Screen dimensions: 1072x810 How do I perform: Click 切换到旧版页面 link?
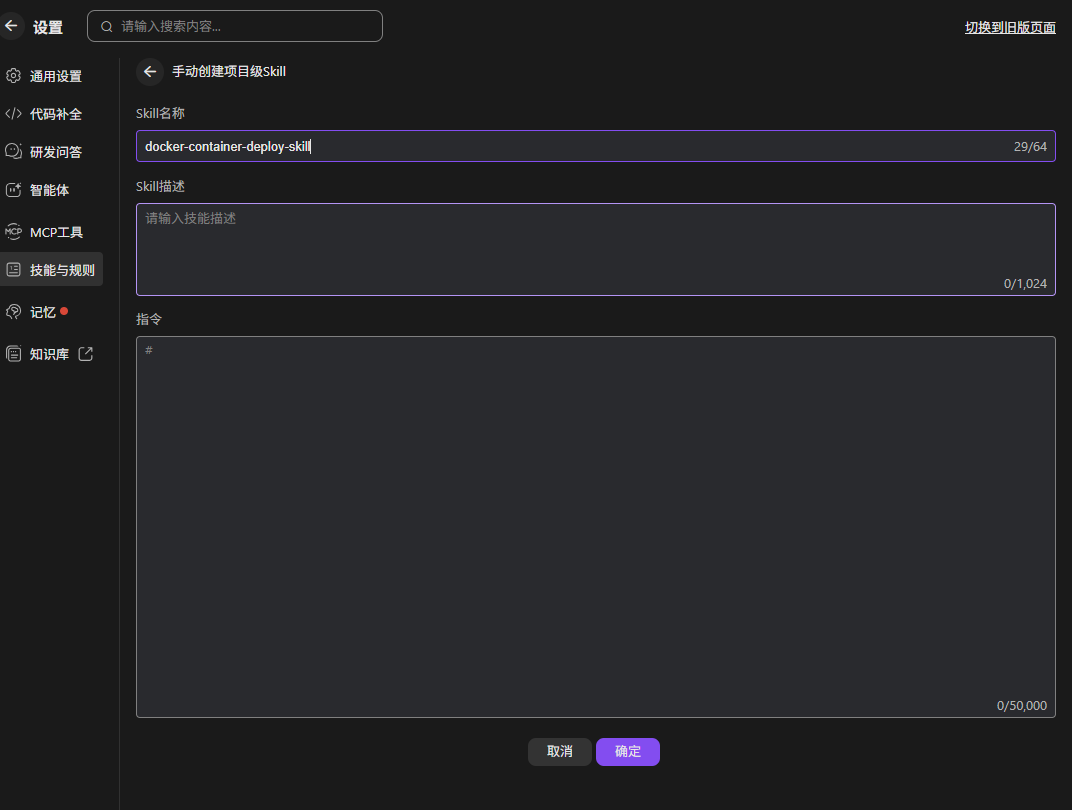pyautogui.click(x=1010, y=27)
